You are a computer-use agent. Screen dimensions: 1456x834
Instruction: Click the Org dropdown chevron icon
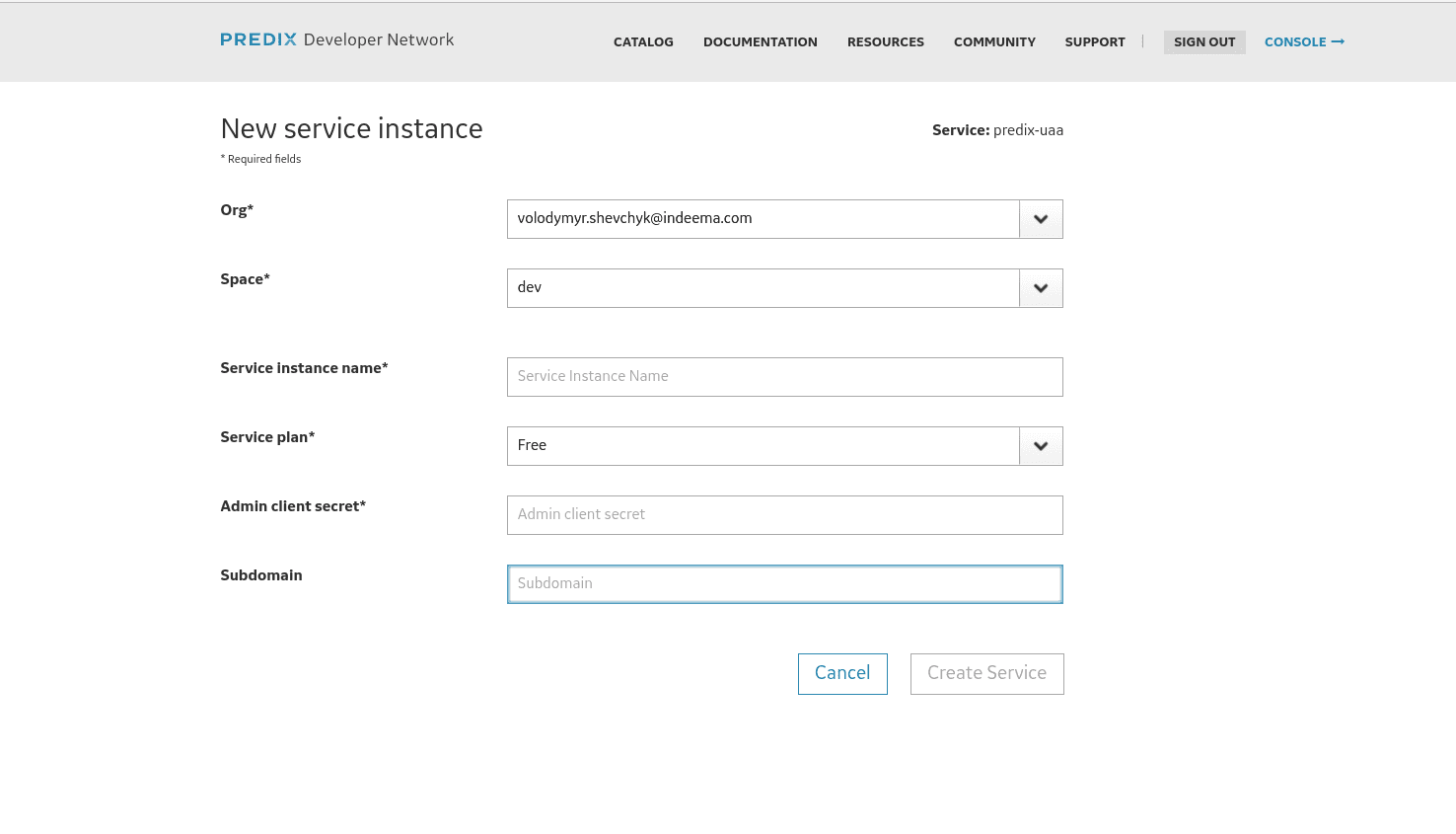tap(1040, 218)
